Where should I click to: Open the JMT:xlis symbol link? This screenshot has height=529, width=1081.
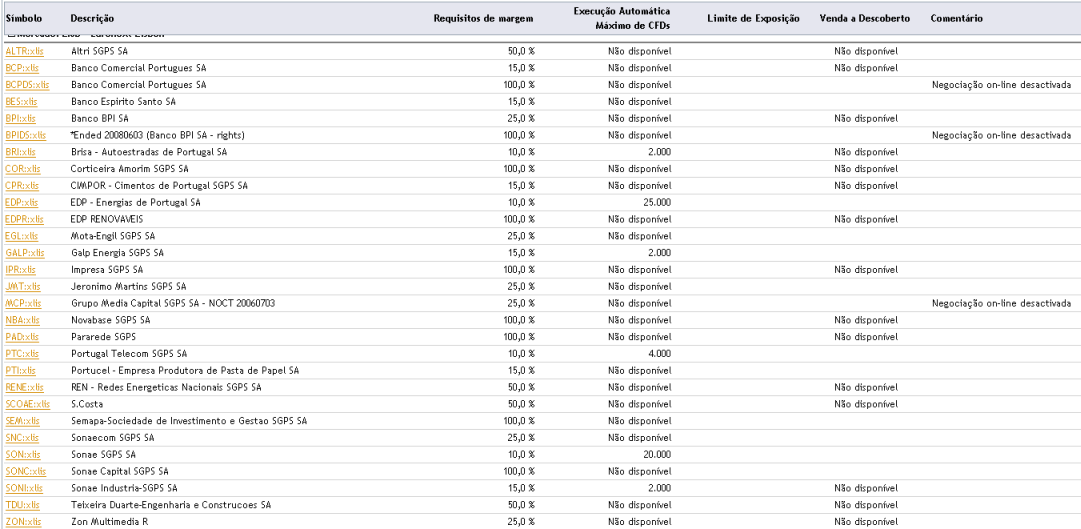[23, 286]
